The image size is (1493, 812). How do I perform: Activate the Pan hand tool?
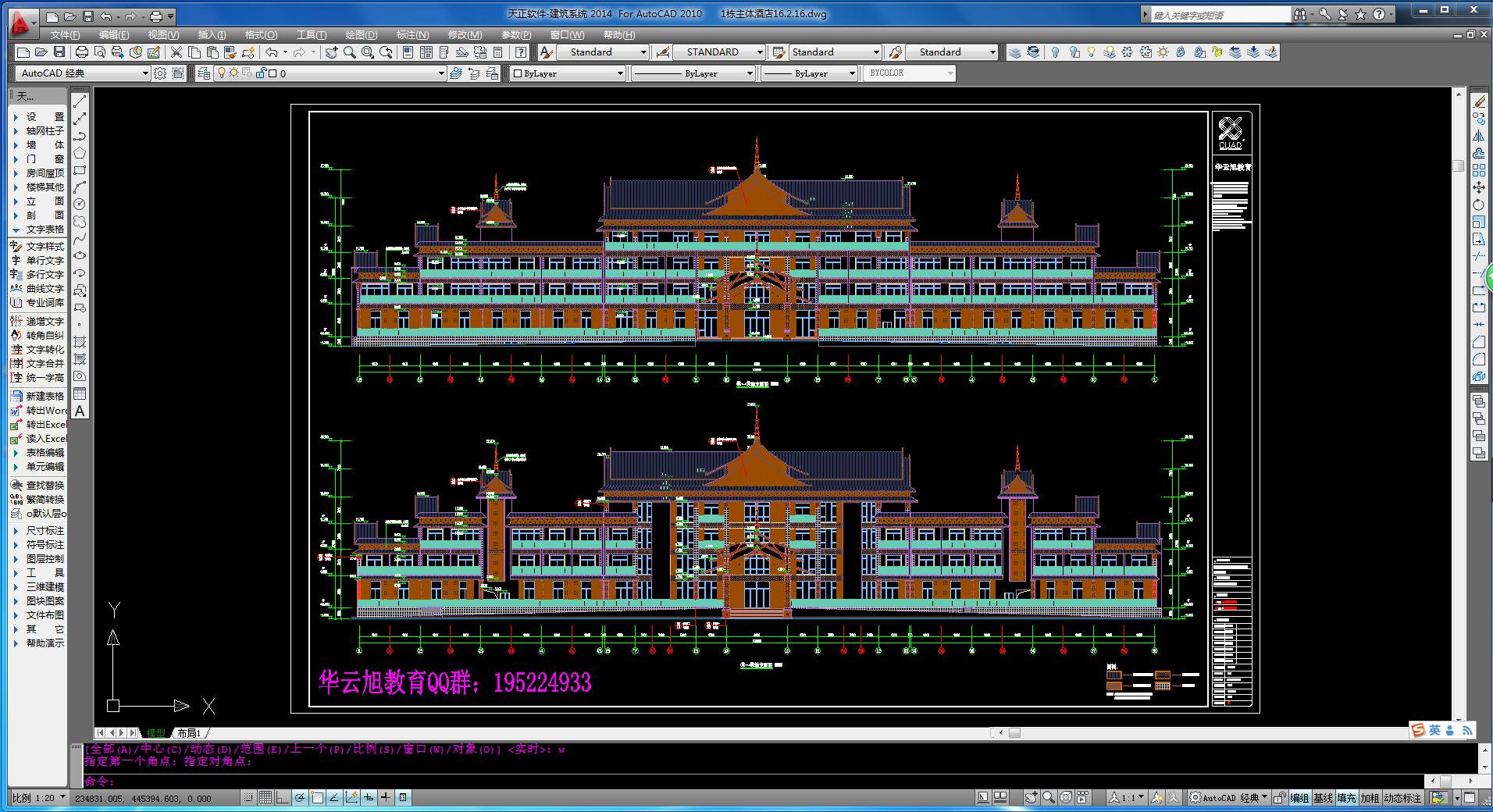tap(332, 52)
